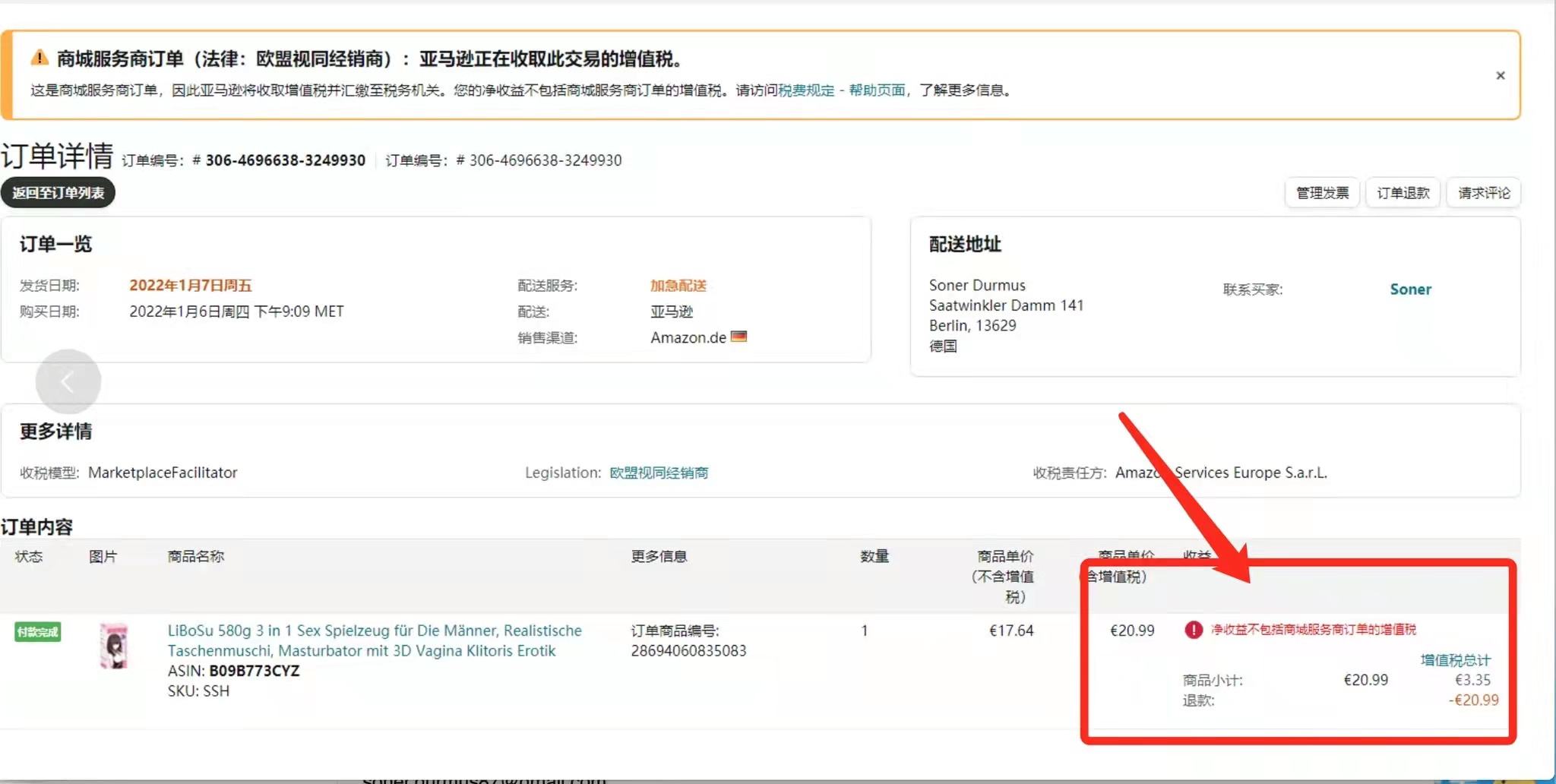This screenshot has height=784, width=1556.
Task: Click the German flag icon beside Amazon.de
Action: coord(738,337)
